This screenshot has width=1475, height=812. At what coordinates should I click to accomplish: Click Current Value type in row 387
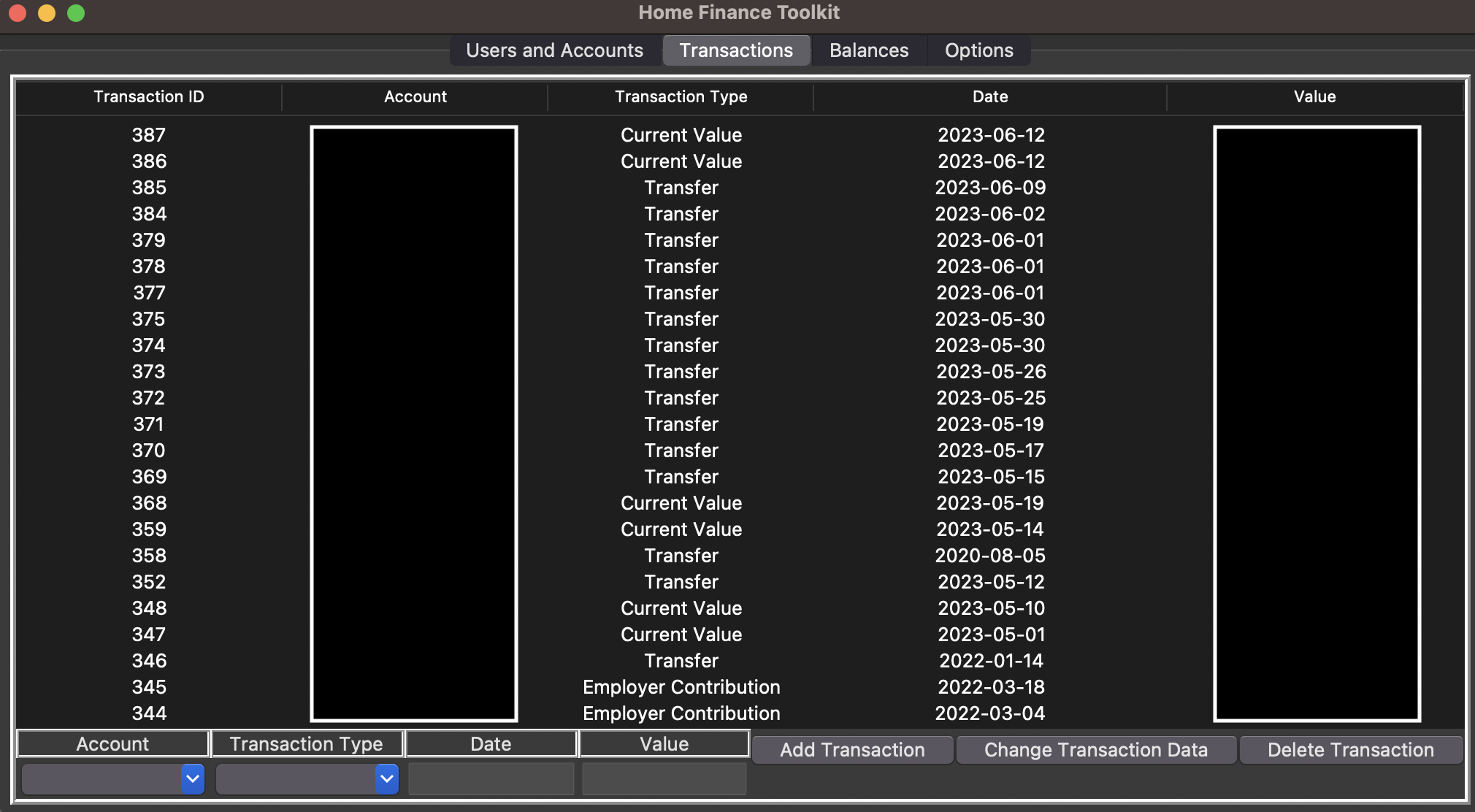tap(681, 135)
